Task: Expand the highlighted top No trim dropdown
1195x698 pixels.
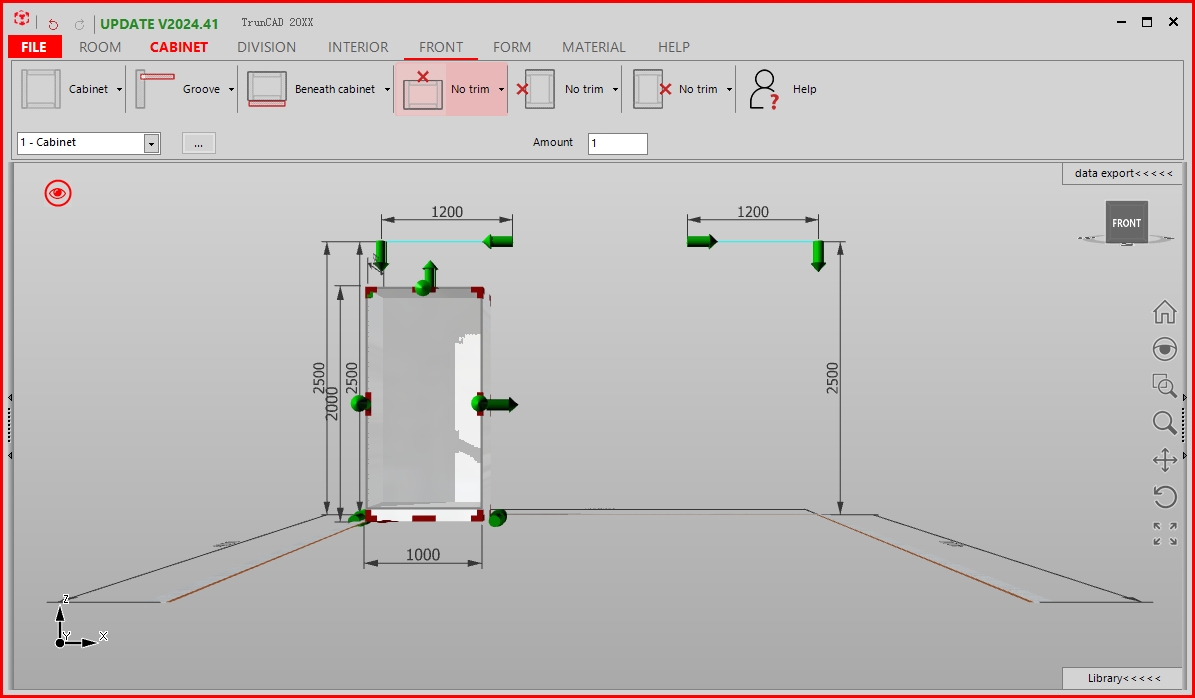Action: (501, 90)
